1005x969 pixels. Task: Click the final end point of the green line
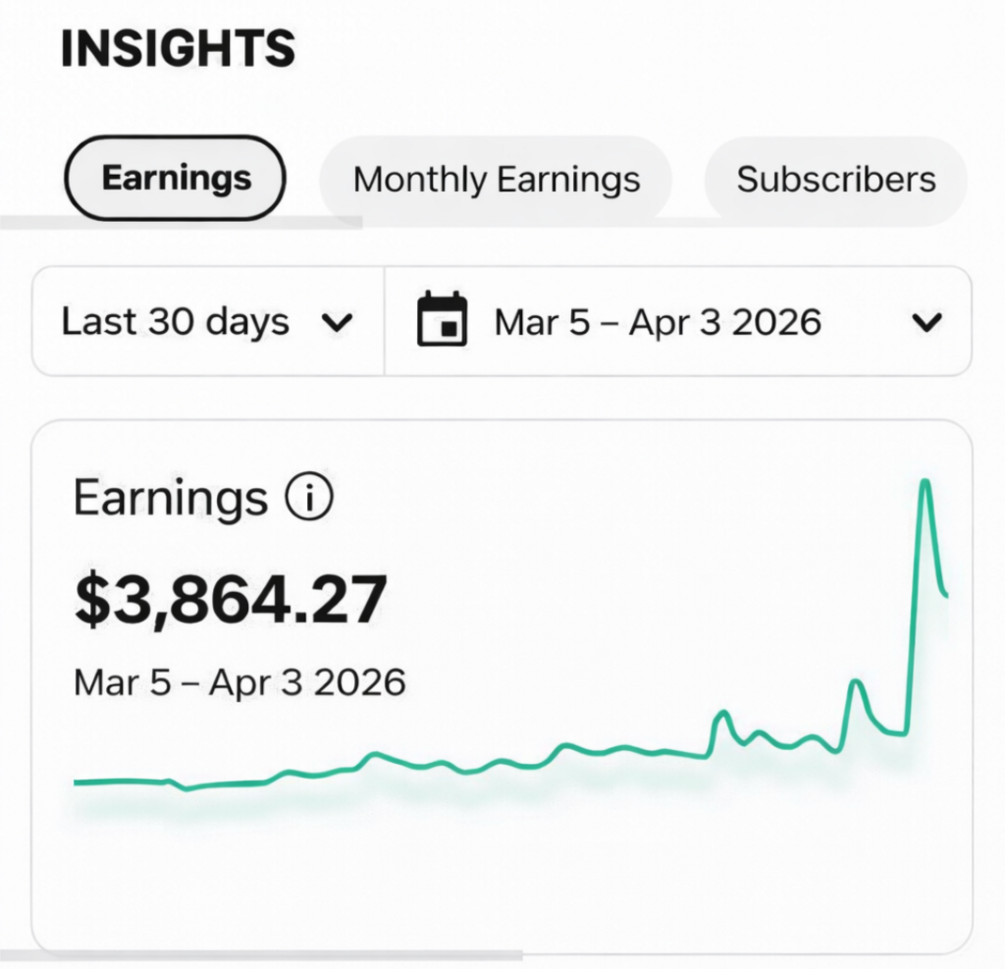coord(945,595)
